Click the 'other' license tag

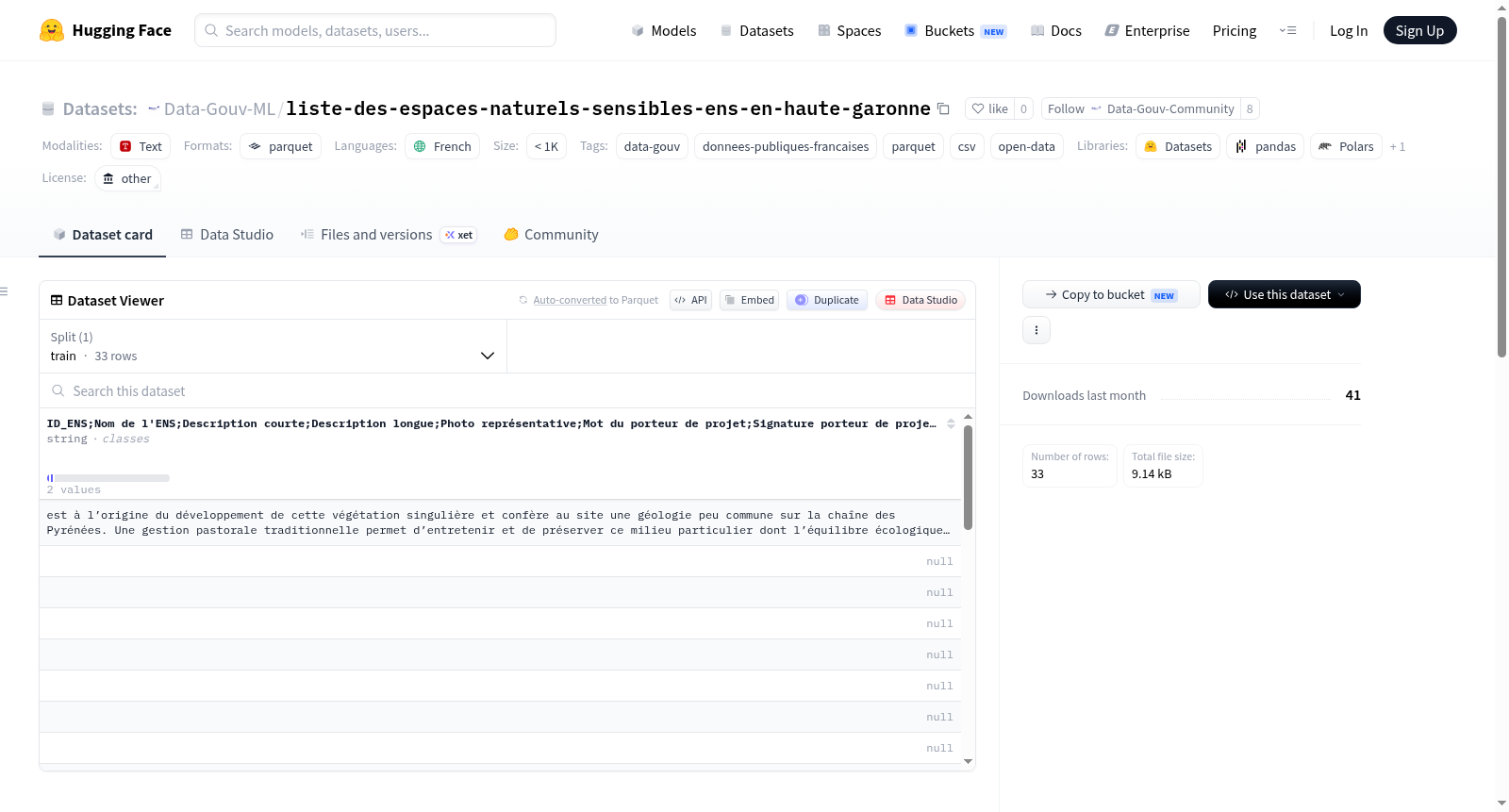[x=127, y=178]
